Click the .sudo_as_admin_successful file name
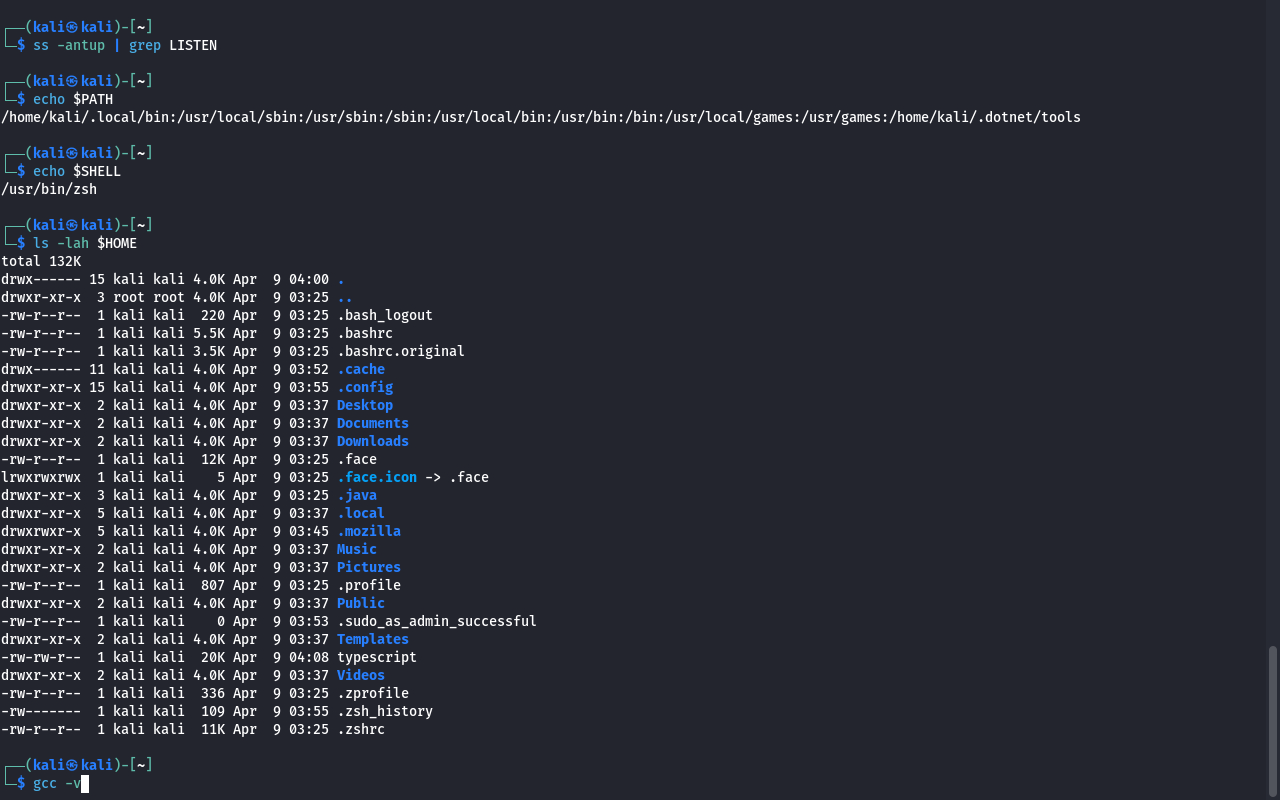Viewport: 1280px width, 800px height. 436,621
